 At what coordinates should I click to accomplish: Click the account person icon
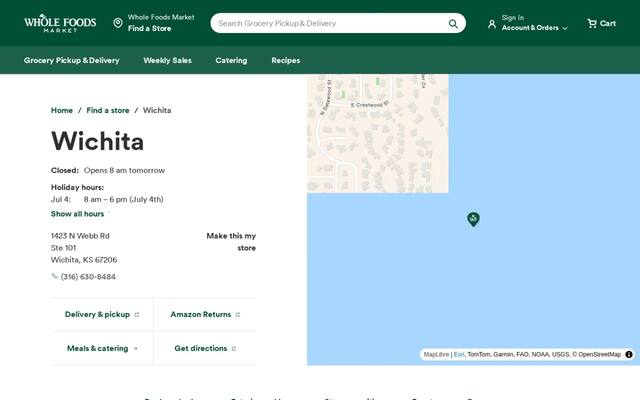[x=492, y=24]
